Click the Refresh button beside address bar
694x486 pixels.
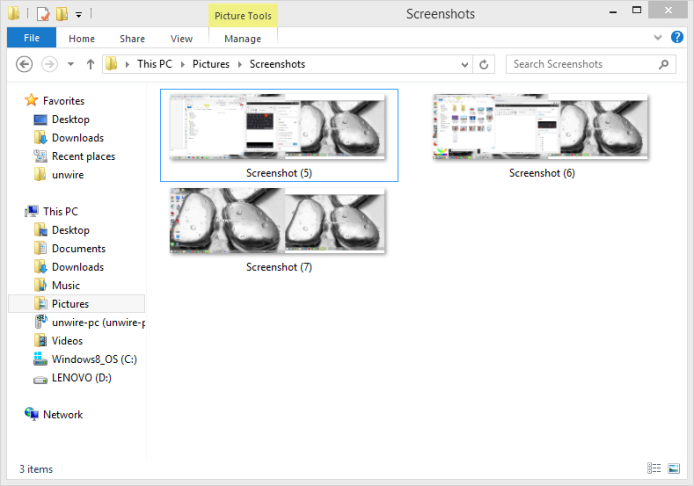coord(485,64)
